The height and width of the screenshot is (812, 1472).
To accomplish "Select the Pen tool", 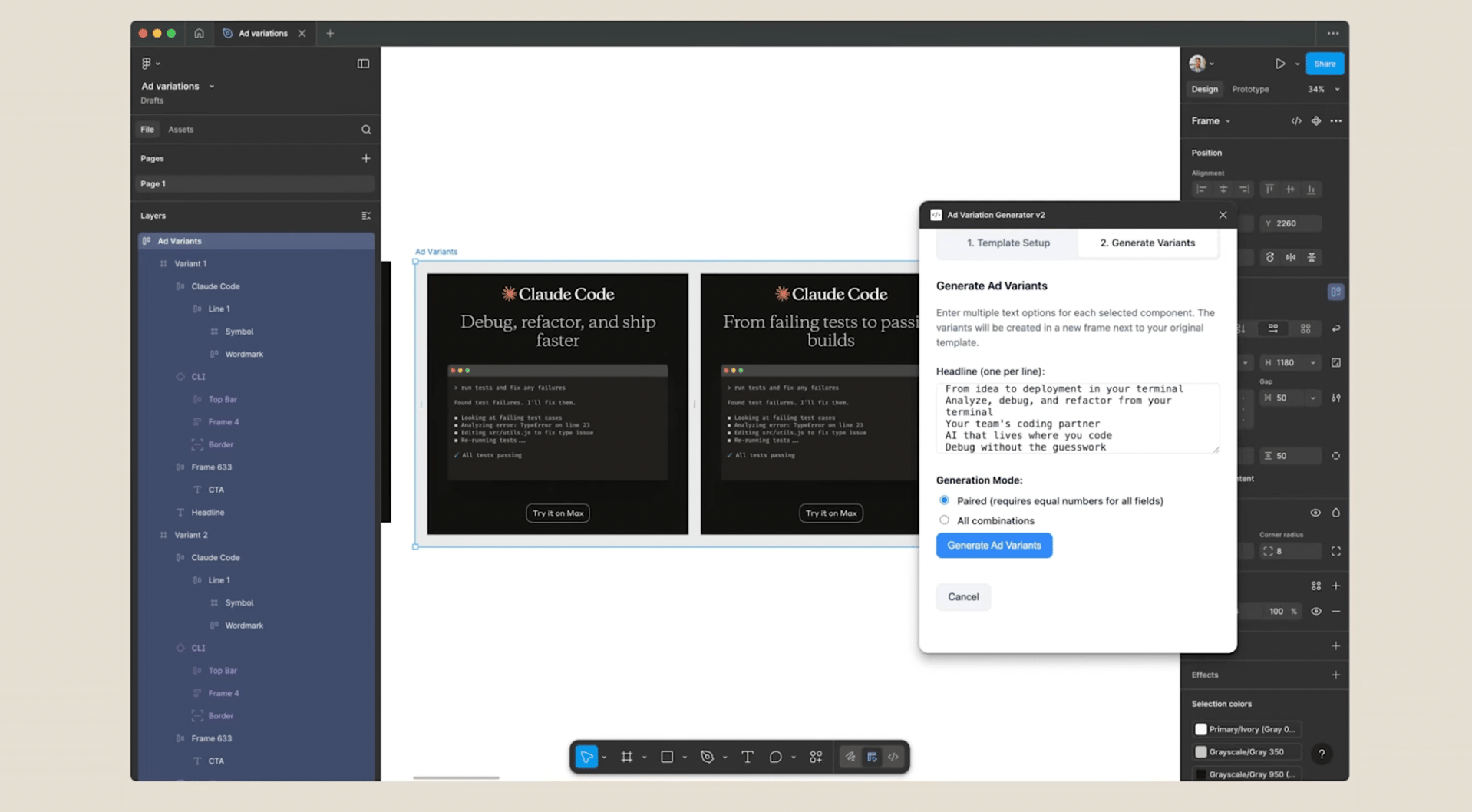I will 707,757.
